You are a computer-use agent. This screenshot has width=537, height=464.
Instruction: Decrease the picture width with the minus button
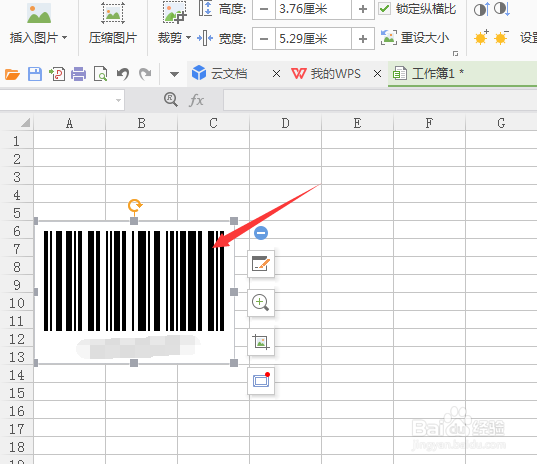264,39
